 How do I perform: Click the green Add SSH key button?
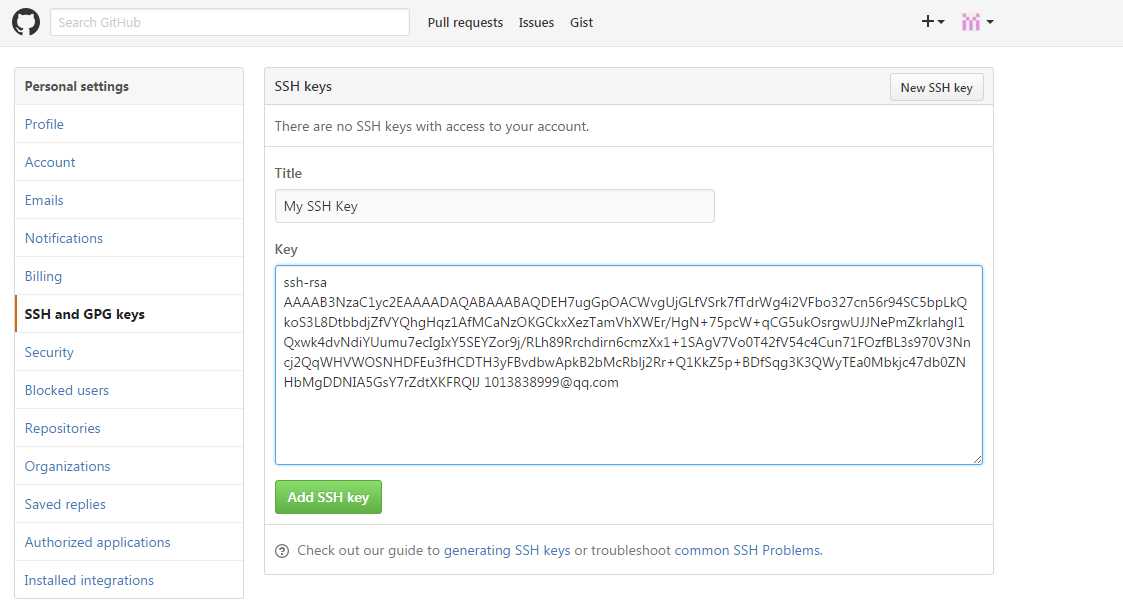point(328,497)
